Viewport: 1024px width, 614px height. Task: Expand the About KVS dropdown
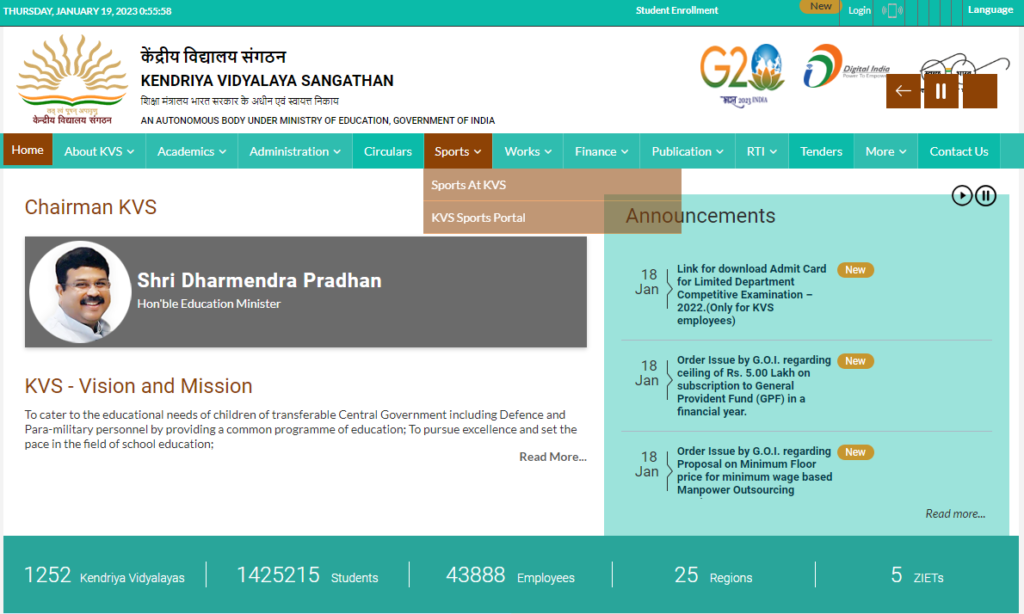tap(98, 151)
